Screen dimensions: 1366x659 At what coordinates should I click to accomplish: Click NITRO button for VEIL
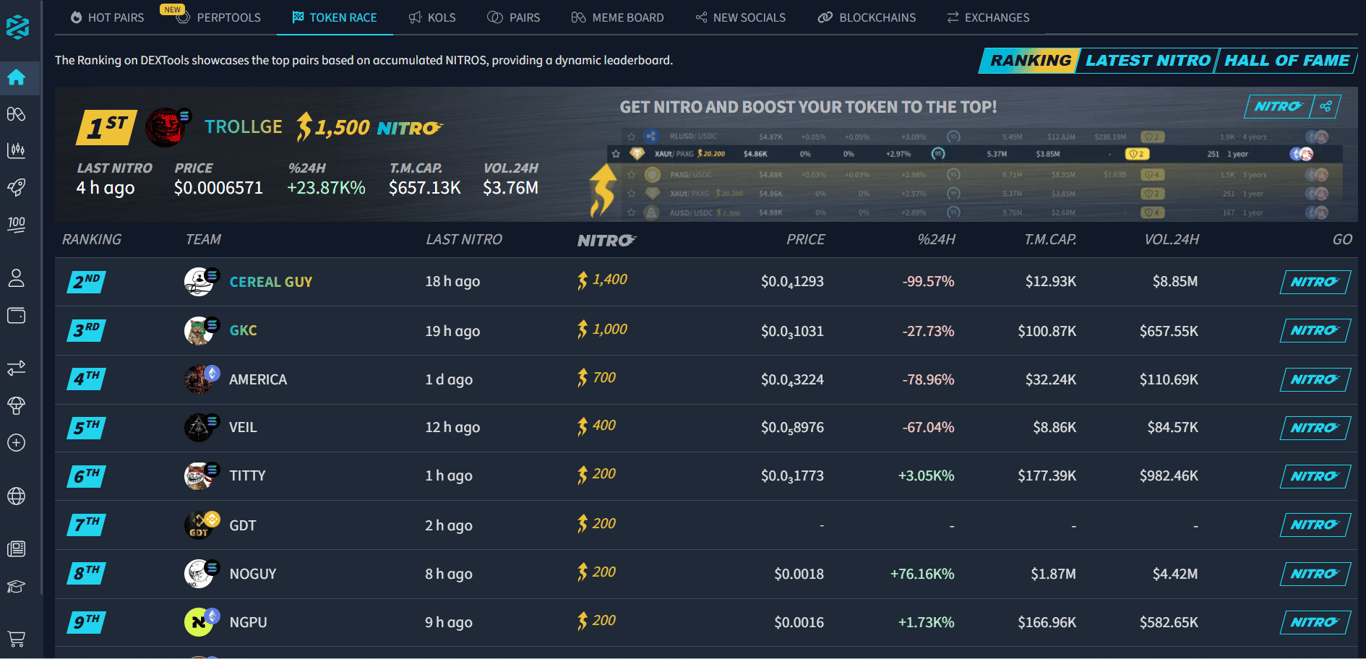(1315, 427)
